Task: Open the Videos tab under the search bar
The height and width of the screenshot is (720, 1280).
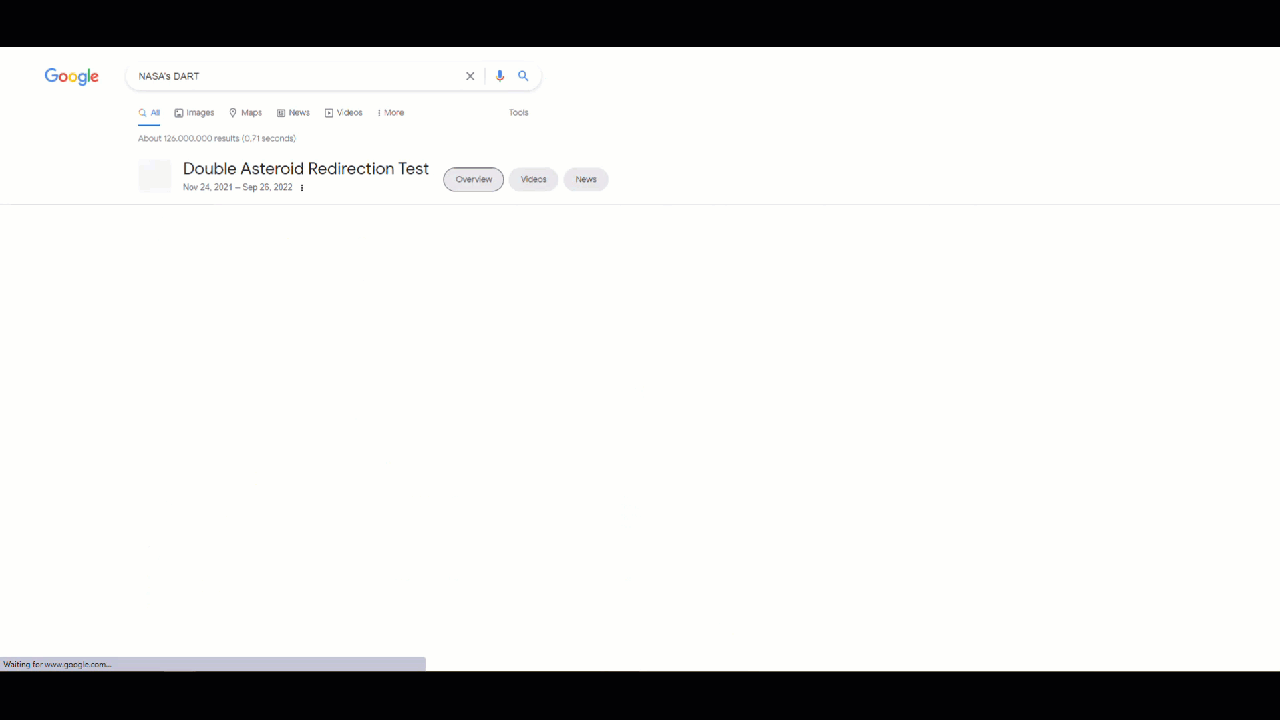Action: (x=343, y=113)
